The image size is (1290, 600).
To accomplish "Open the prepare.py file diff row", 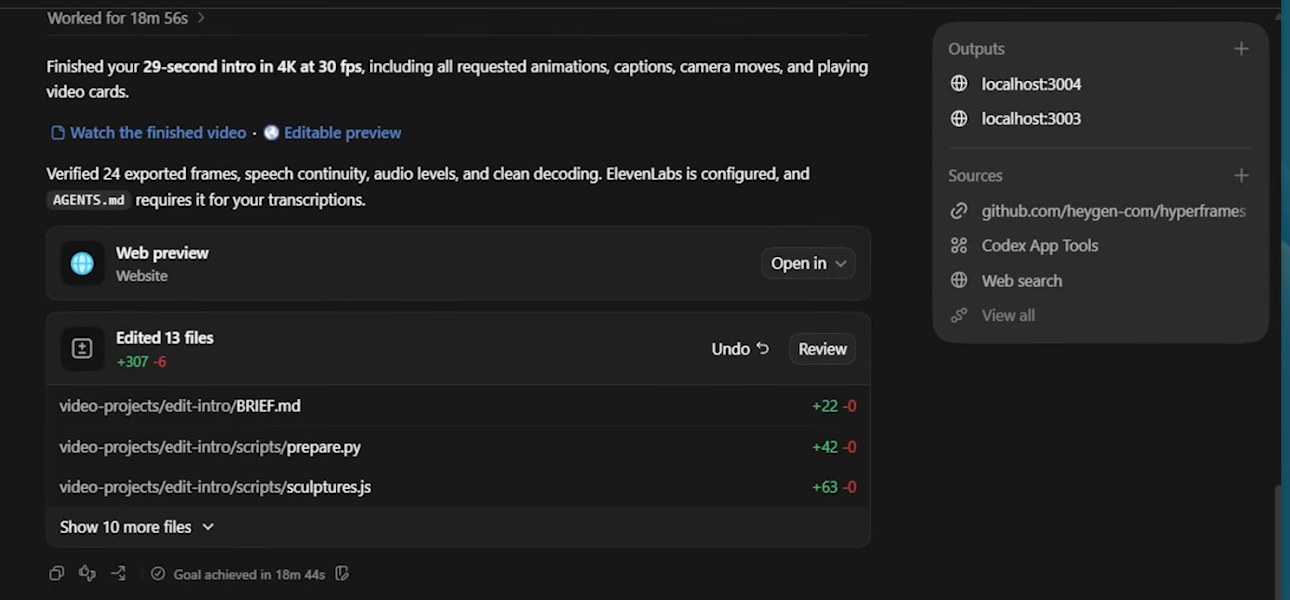I will click(x=458, y=447).
